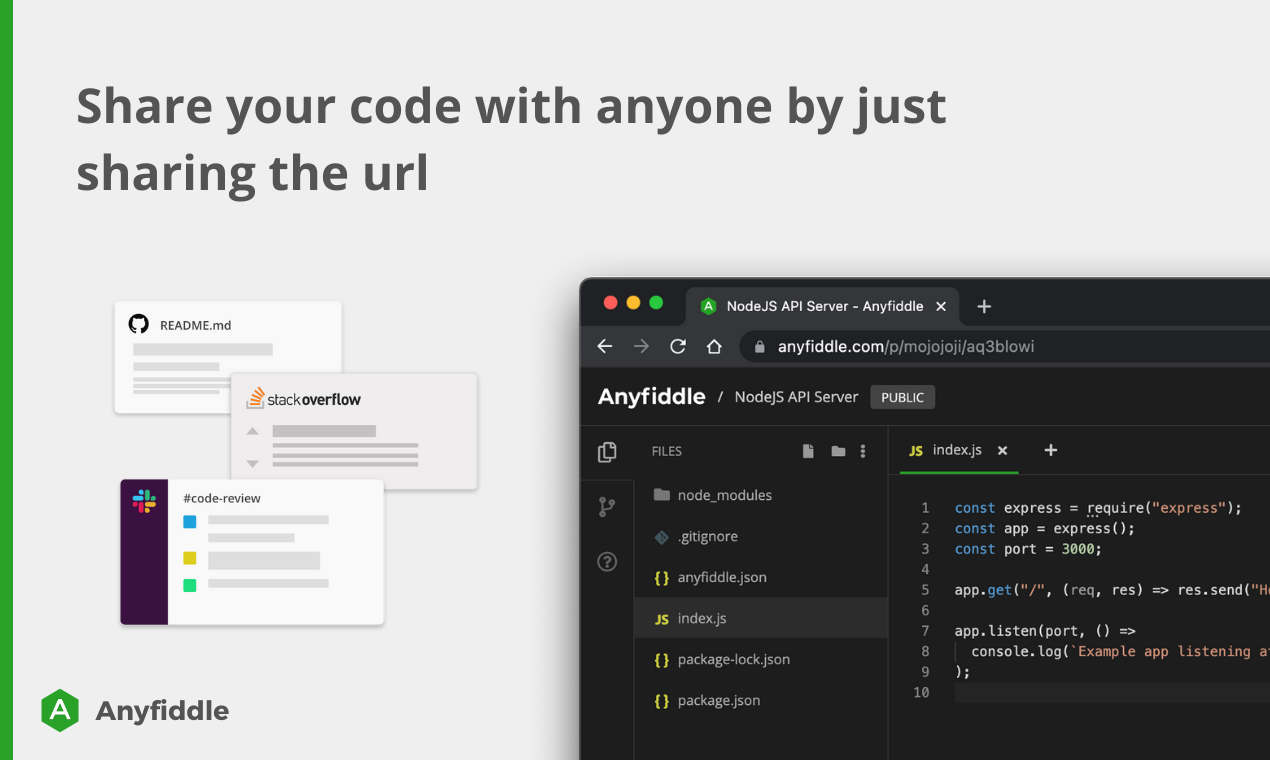Screen dimensions: 1270x760
Task: Open the FILES panel three-dot options menu
Action: click(x=863, y=451)
